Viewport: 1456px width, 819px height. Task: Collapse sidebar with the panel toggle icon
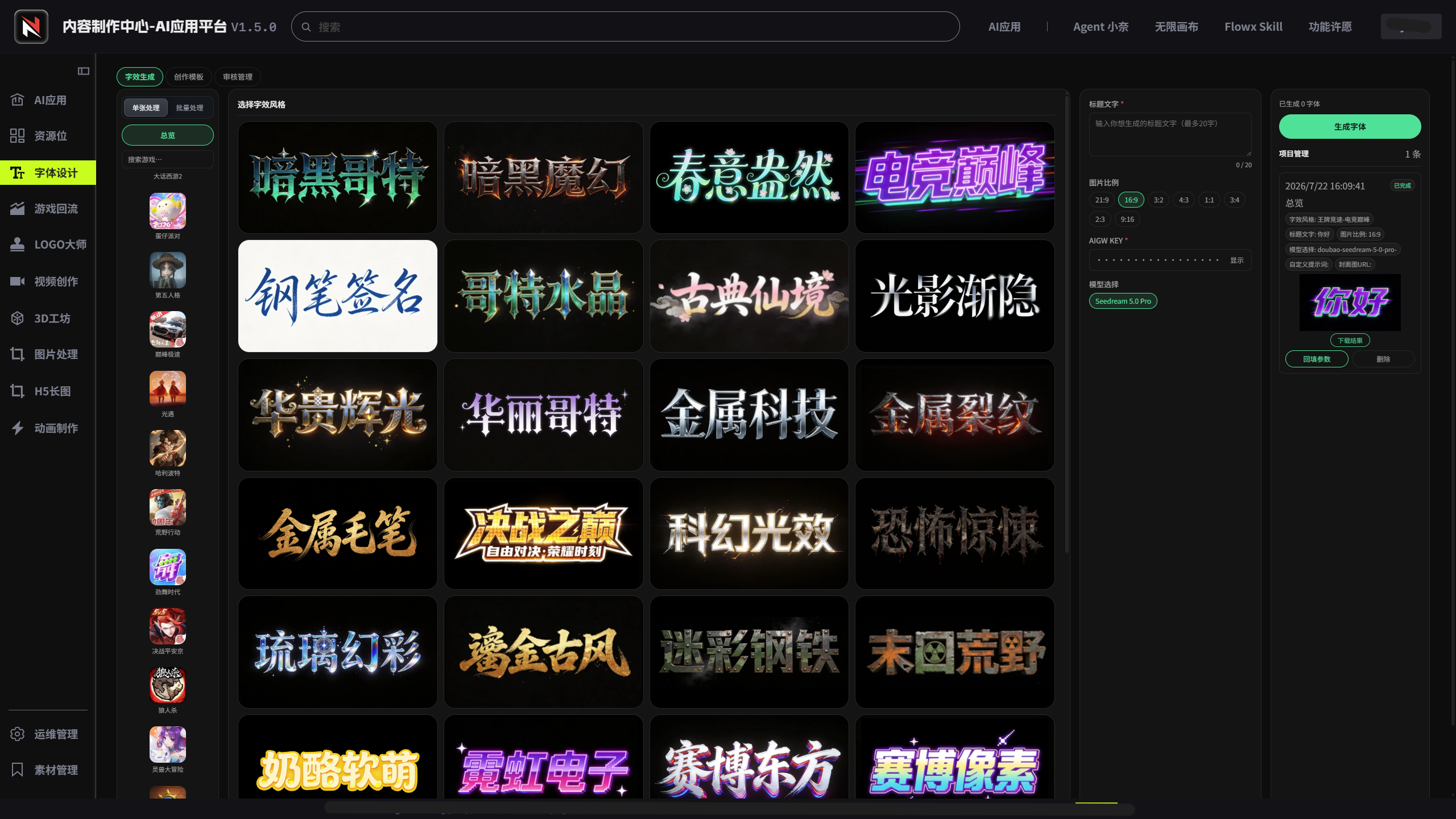click(84, 71)
